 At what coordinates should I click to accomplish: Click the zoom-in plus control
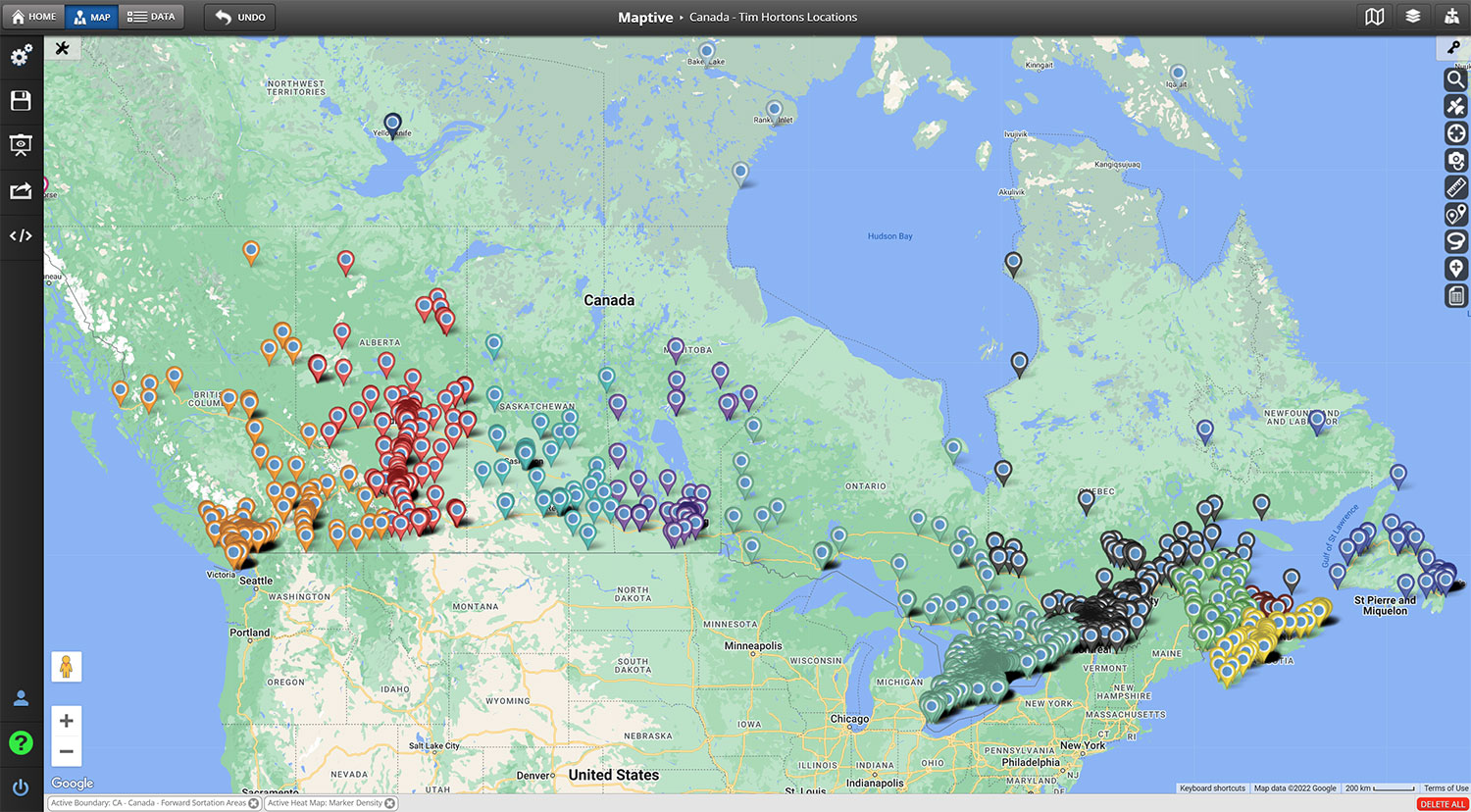(x=66, y=720)
